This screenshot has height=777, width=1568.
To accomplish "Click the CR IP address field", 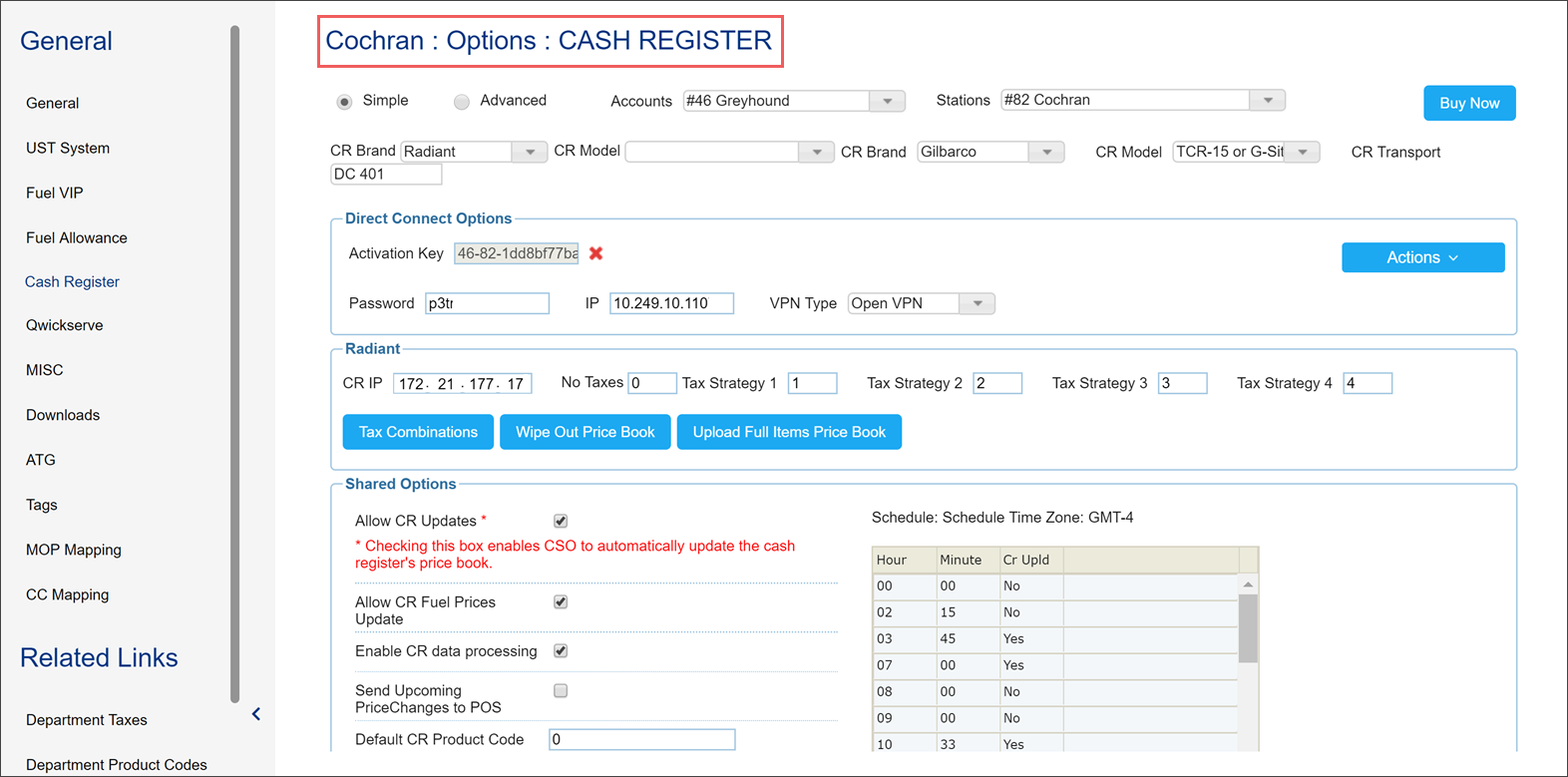I will (x=463, y=383).
